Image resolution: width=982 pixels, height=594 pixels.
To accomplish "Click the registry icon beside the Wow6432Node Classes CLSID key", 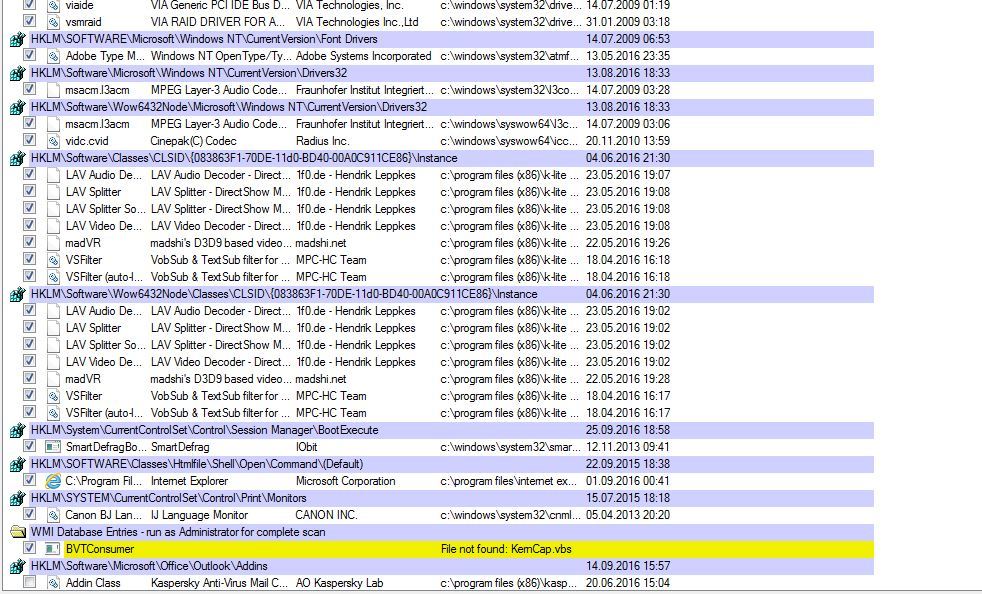I will tap(17, 294).
